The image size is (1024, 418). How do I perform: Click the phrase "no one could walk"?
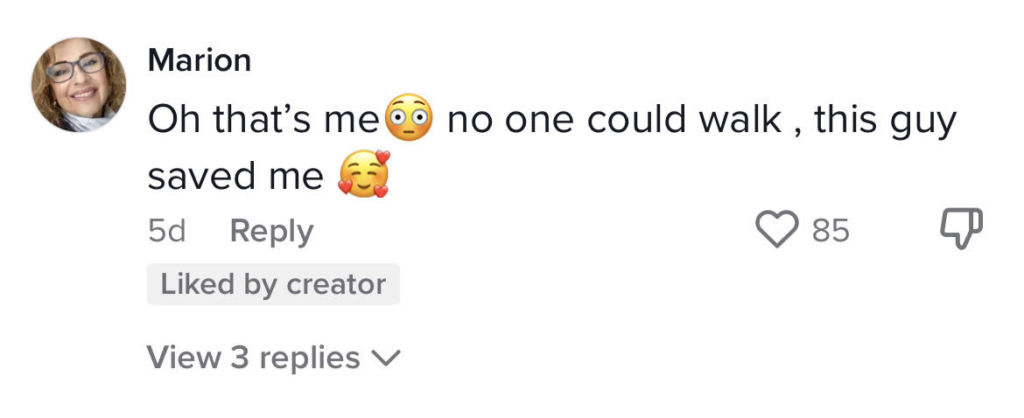pyautogui.click(x=614, y=120)
